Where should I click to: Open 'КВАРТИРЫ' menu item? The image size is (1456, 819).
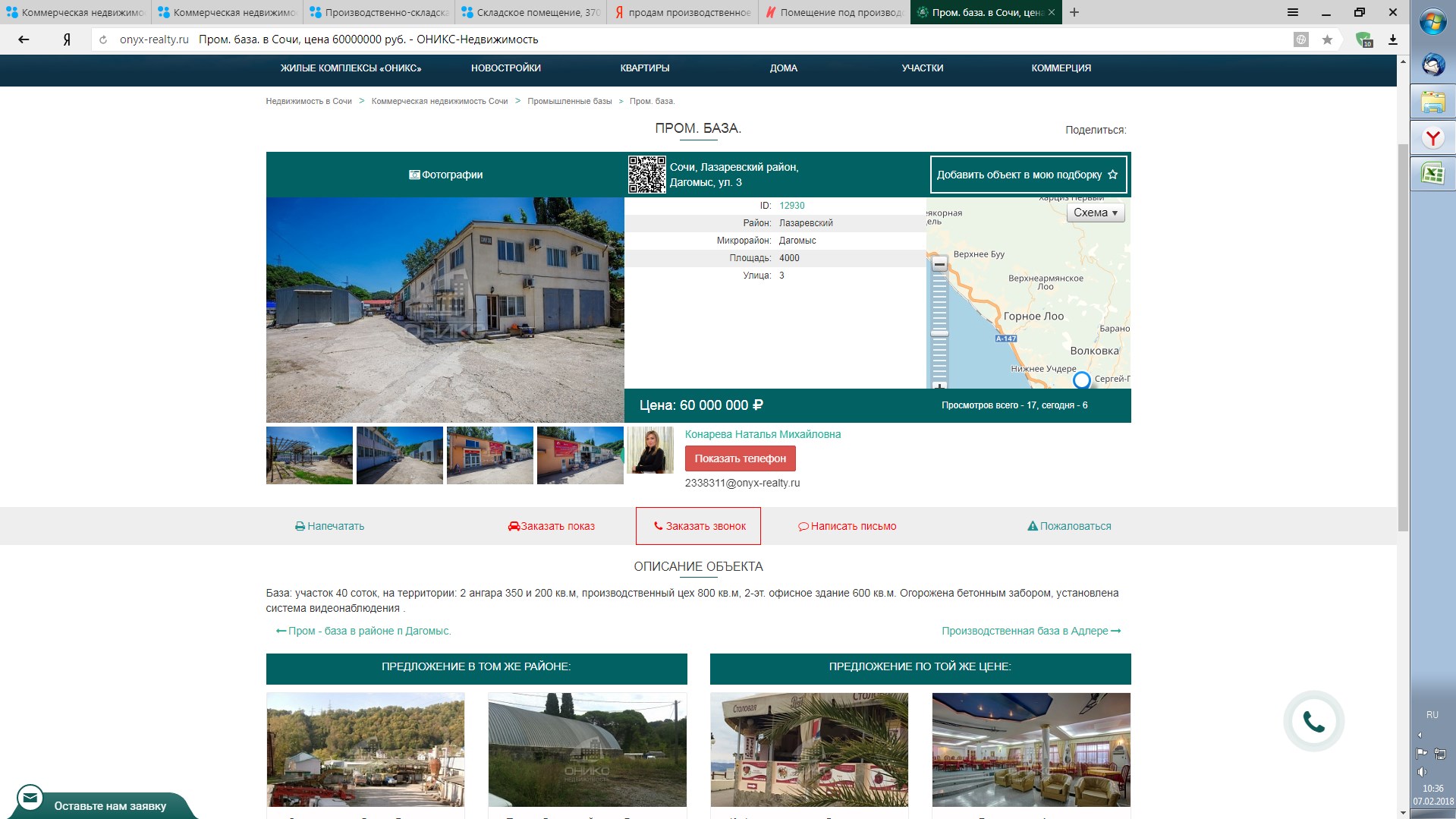tap(645, 68)
